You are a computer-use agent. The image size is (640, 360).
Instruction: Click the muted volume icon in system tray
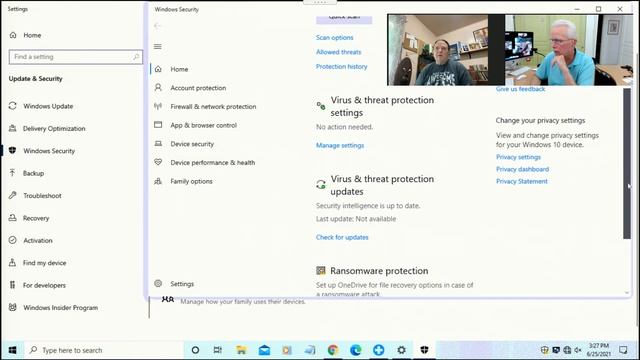(578, 350)
